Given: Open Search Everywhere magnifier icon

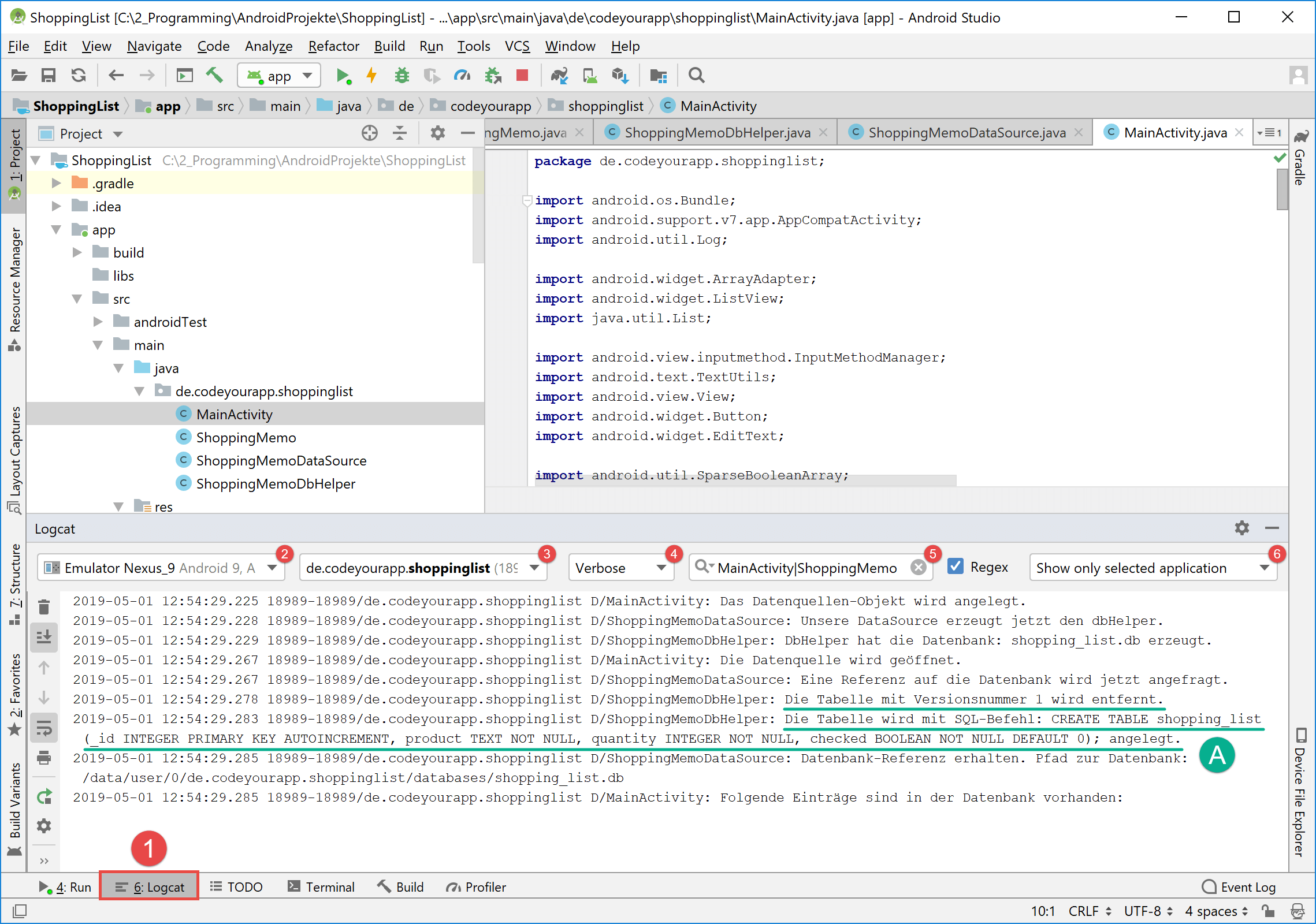Looking at the screenshot, I should pyautogui.click(x=696, y=76).
